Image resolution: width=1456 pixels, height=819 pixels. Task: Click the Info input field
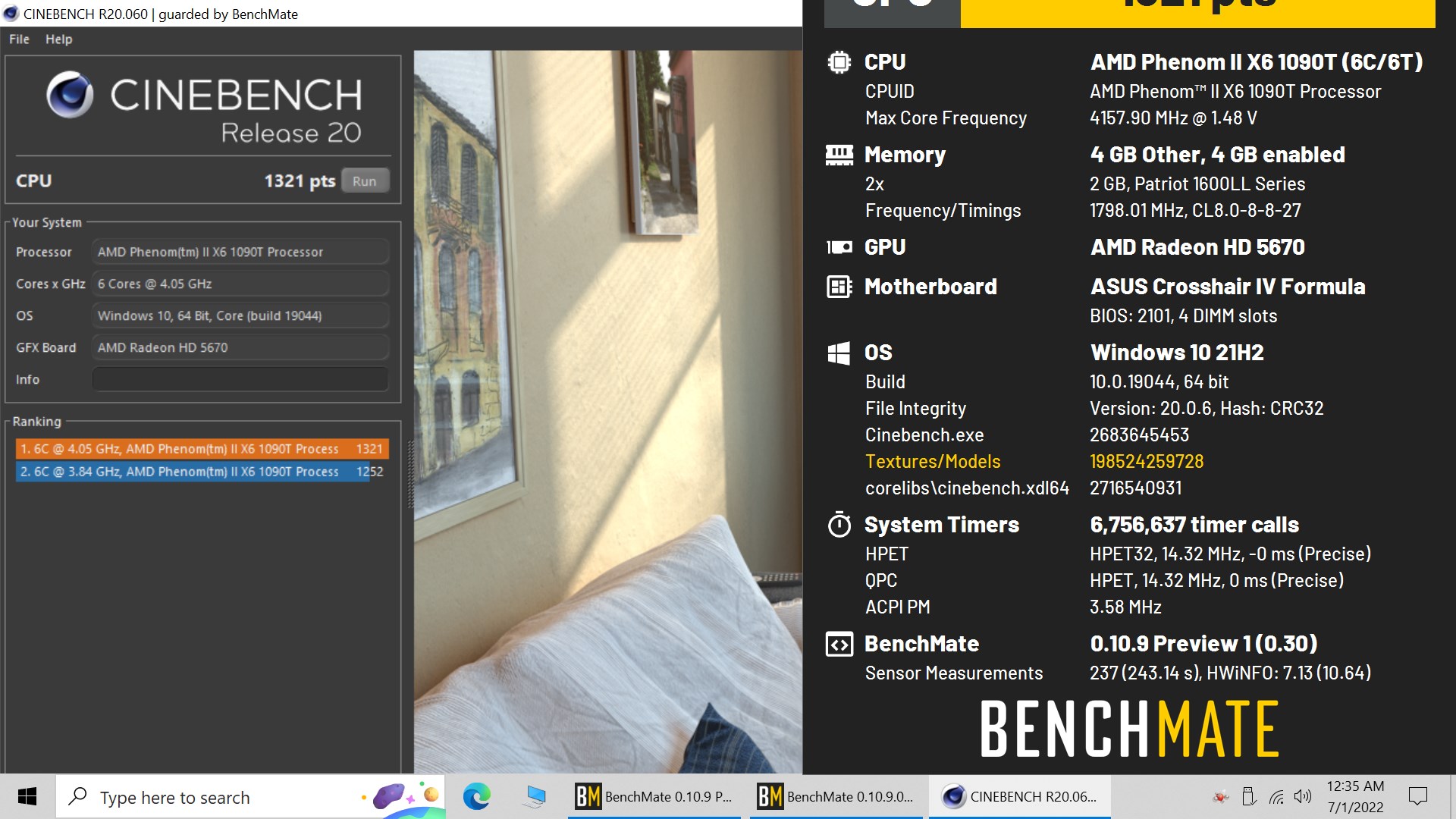click(240, 379)
